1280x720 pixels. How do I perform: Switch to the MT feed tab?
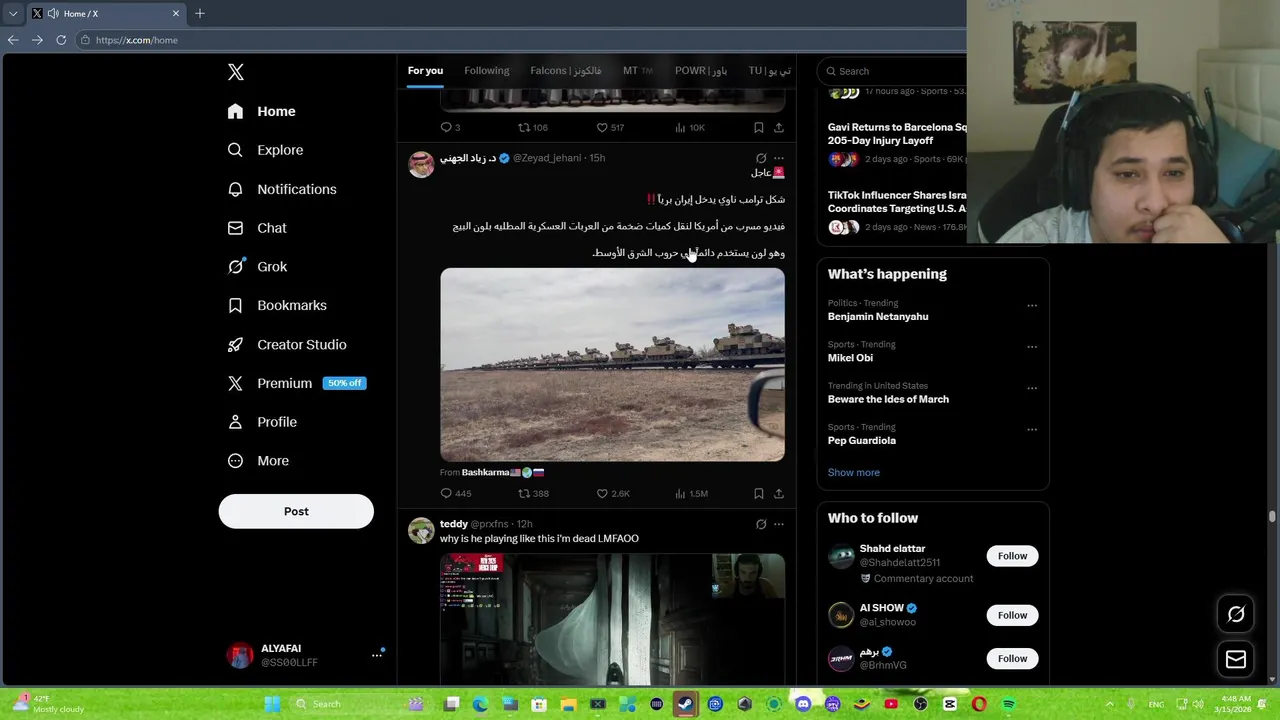pyautogui.click(x=638, y=71)
